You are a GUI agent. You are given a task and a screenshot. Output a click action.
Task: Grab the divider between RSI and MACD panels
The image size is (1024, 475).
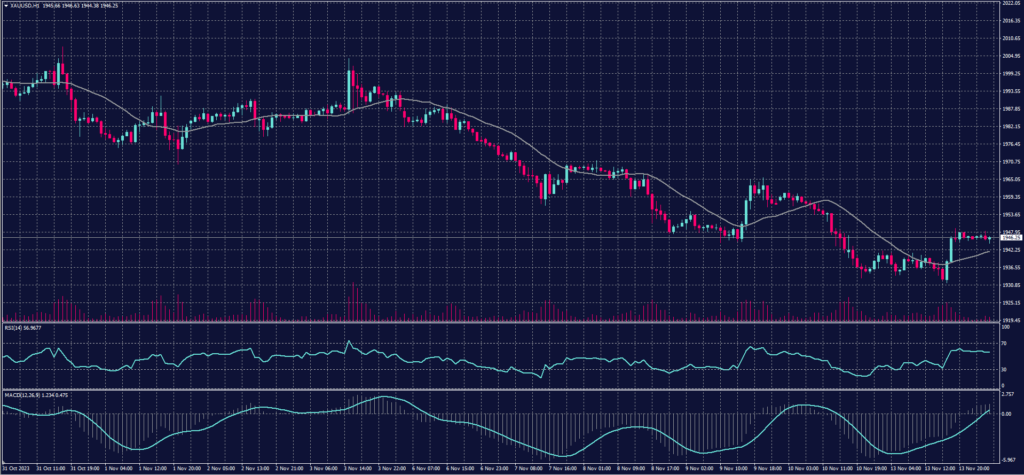click(x=500, y=388)
